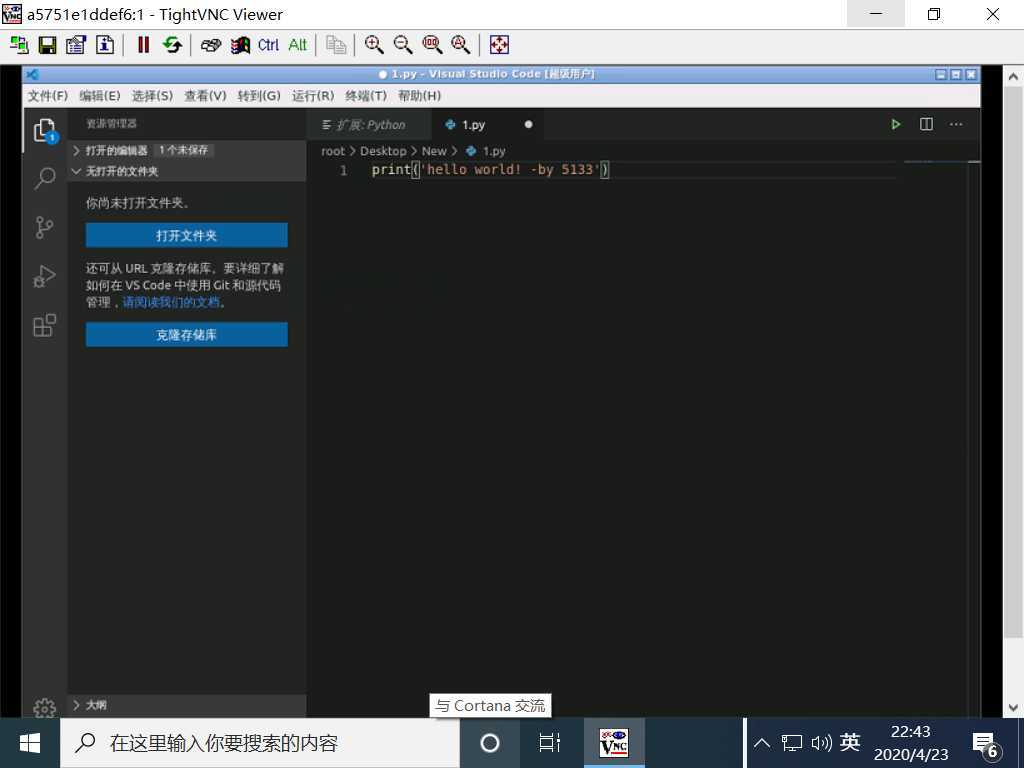Save connection with the floppy disk icon
1024x768 pixels.
click(48, 45)
